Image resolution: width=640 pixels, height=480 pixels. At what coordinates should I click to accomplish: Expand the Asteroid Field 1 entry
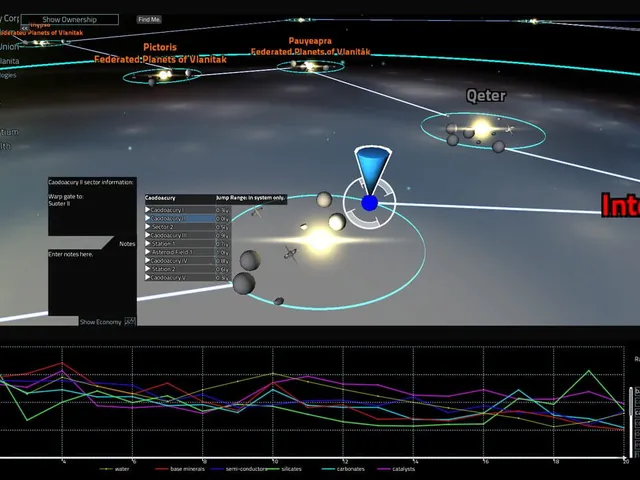coord(148,252)
